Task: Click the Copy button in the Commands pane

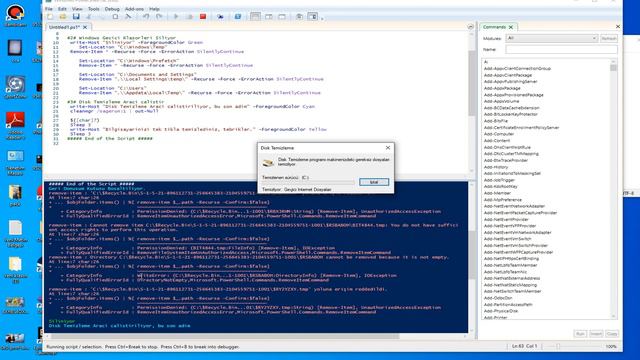Action: pyautogui.click(x=611, y=334)
